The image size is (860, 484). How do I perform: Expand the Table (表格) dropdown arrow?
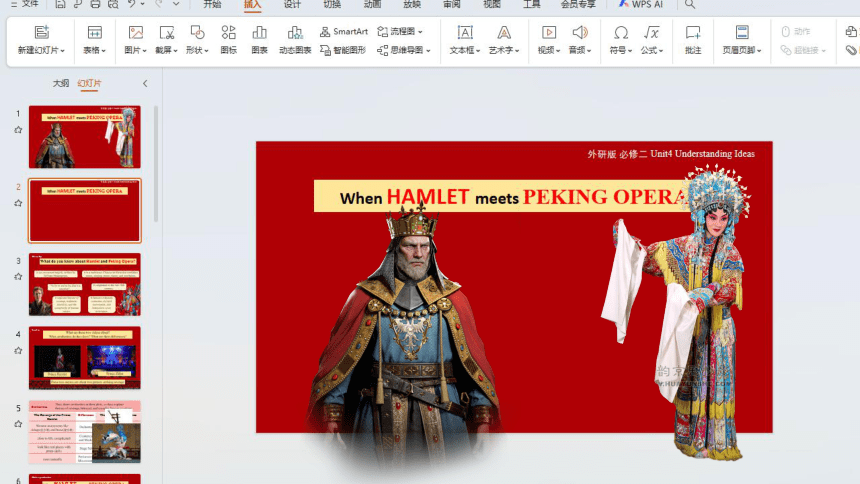pyautogui.click(x=104, y=50)
